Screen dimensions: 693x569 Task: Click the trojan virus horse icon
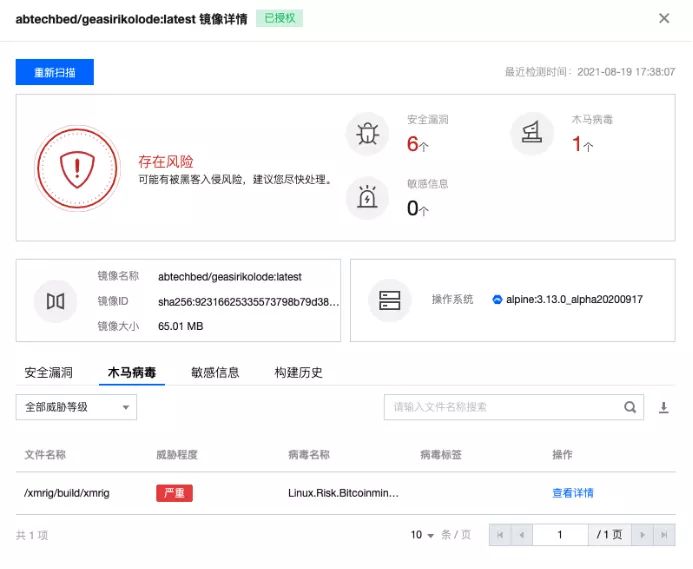point(531,134)
